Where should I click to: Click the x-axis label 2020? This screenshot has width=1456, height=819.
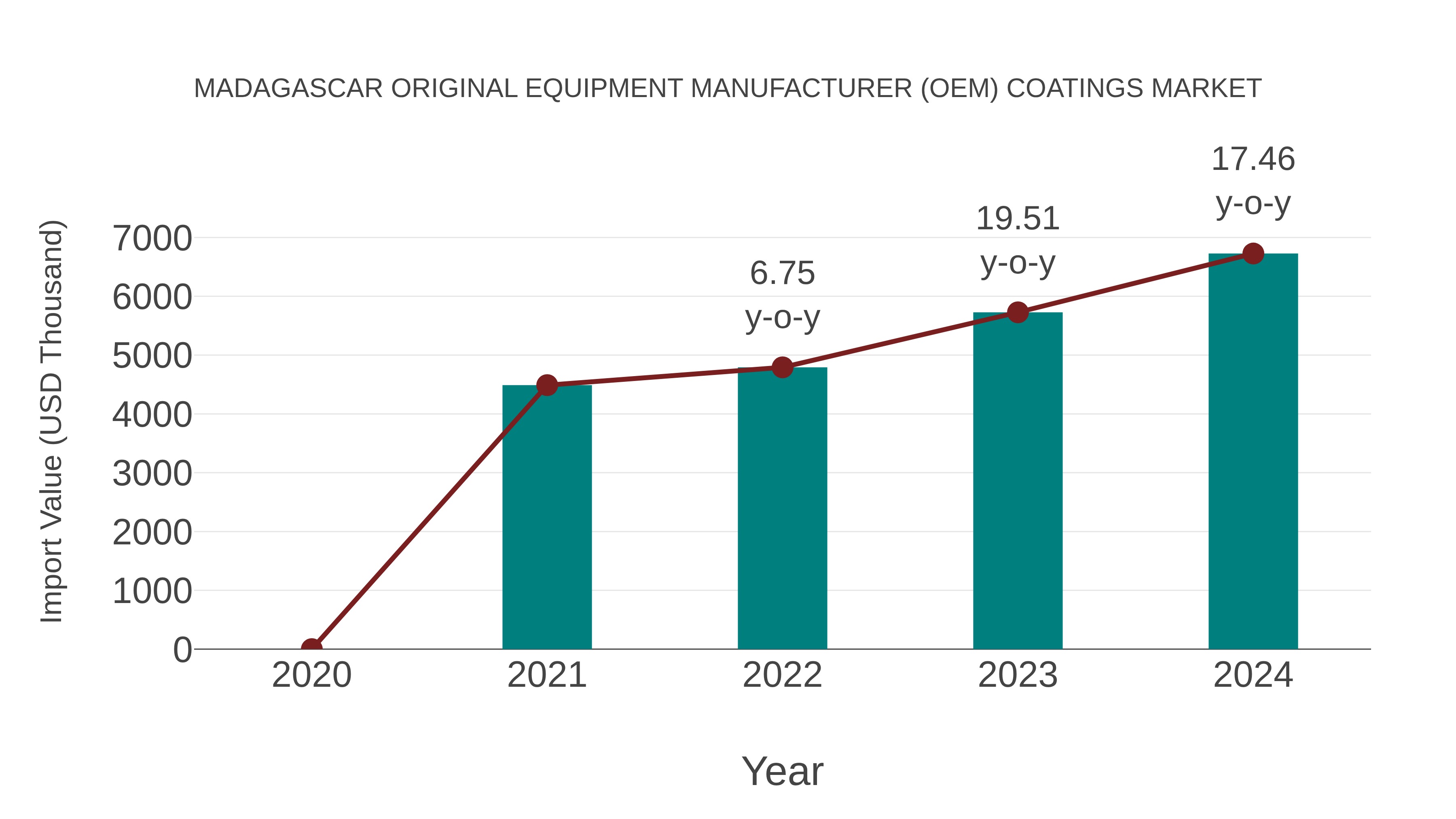pyautogui.click(x=311, y=675)
